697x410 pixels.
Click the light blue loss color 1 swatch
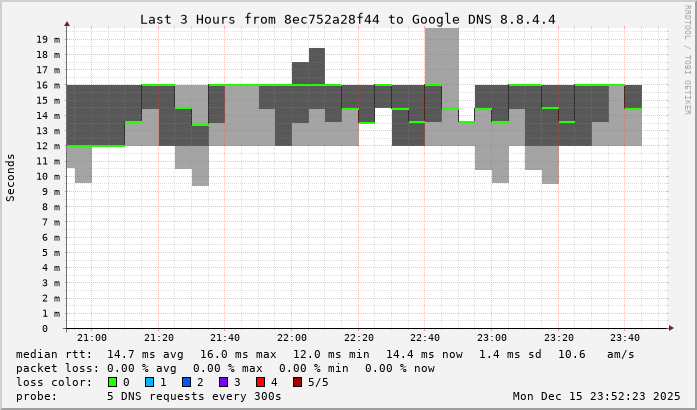[x=149, y=382]
